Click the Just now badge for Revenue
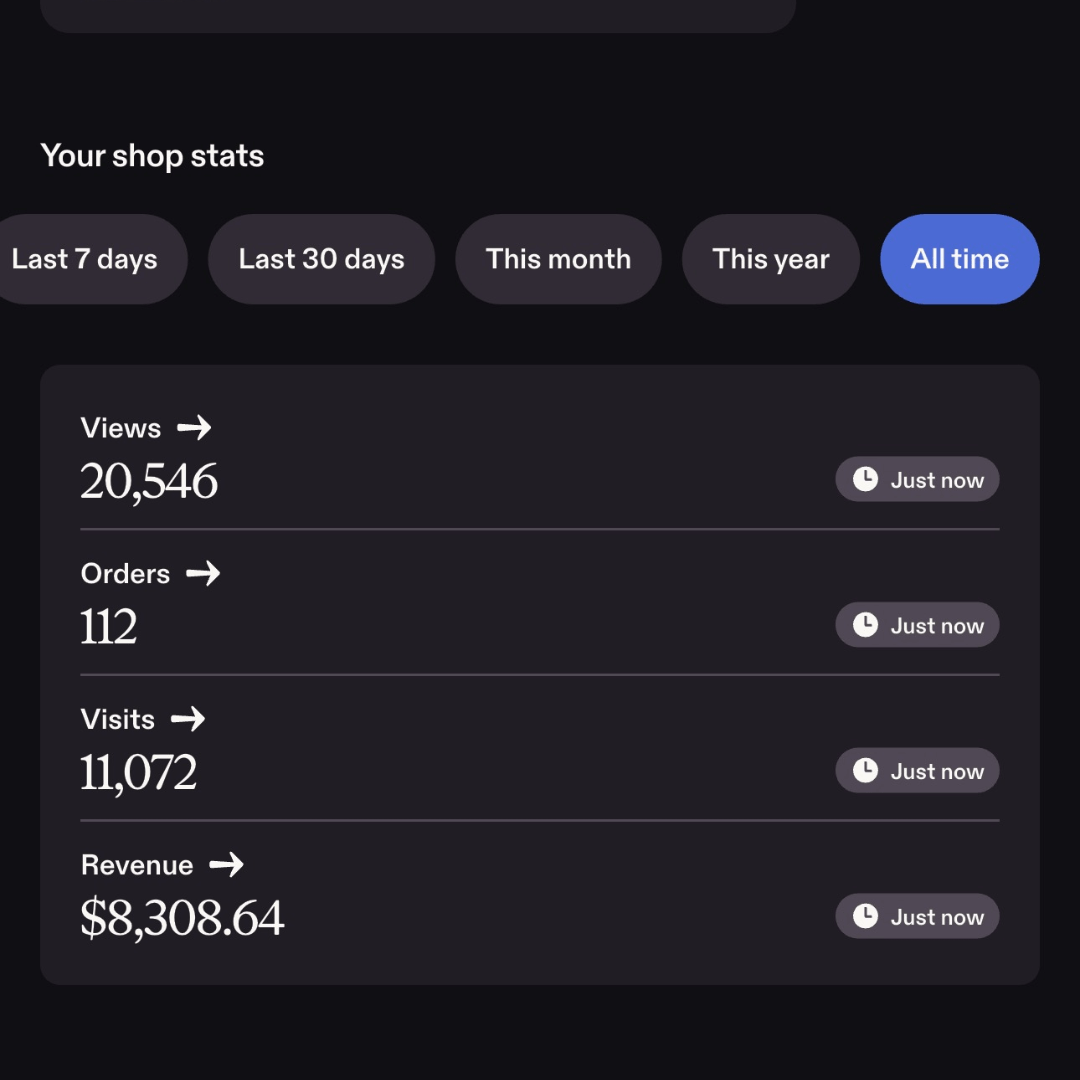The width and height of the screenshot is (1080, 1080). (917, 916)
